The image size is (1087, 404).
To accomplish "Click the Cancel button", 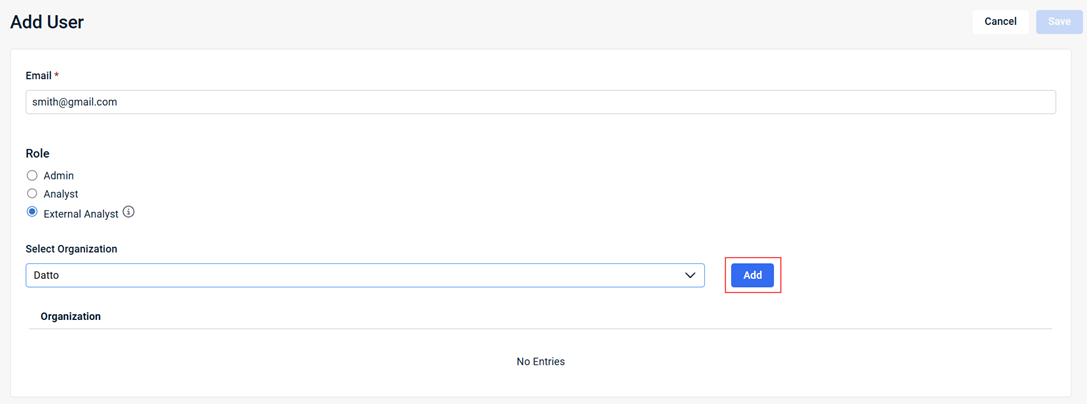I will (x=1000, y=21).
